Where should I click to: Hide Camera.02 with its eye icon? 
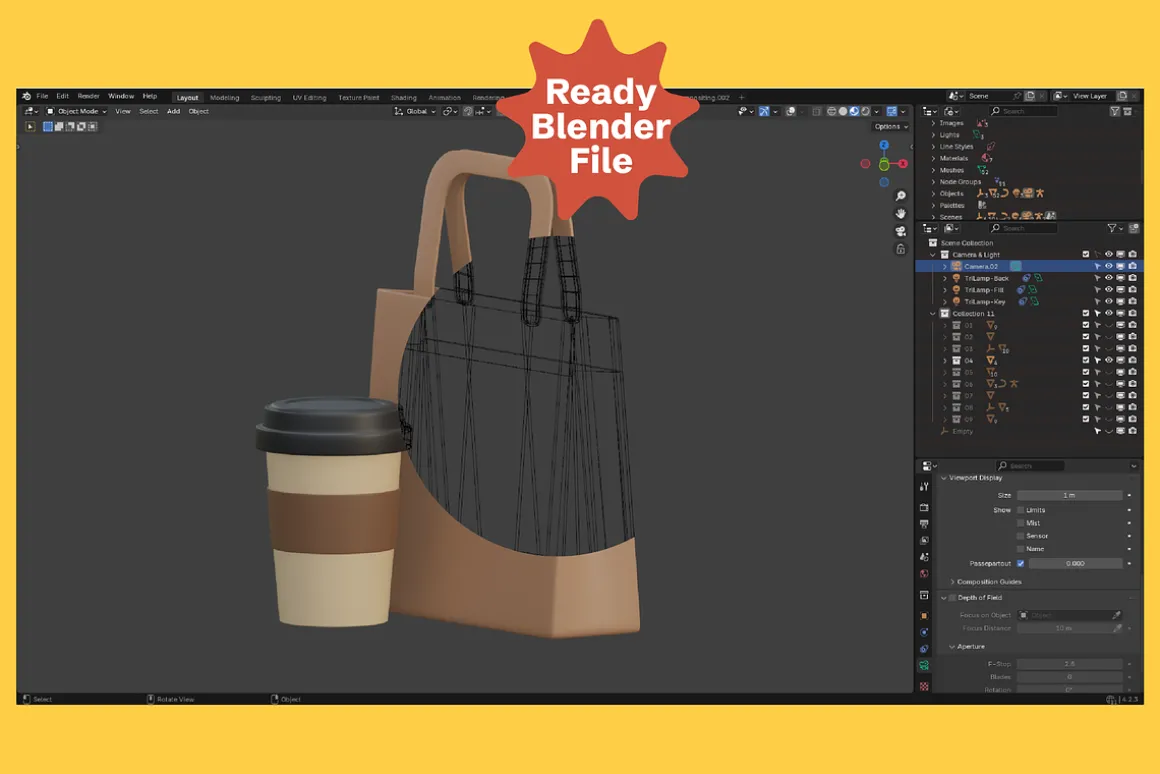tap(1108, 266)
